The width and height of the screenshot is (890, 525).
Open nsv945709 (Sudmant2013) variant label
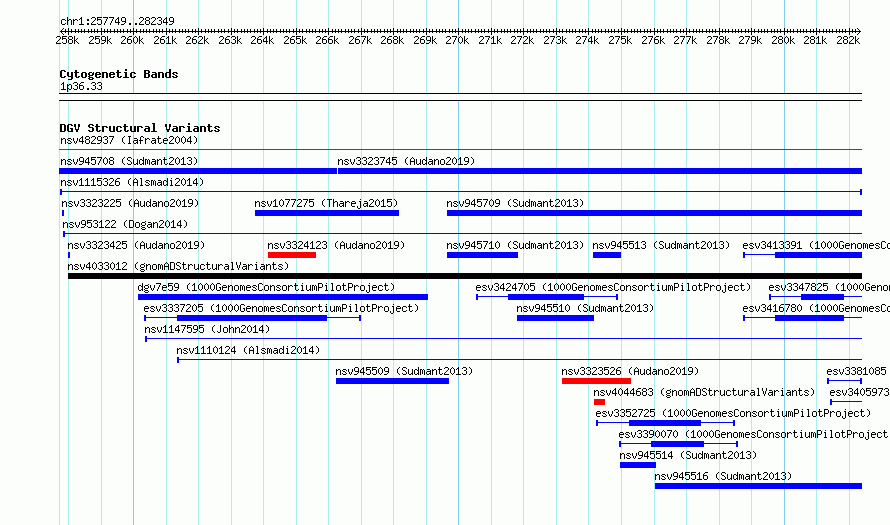click(515, 203)
